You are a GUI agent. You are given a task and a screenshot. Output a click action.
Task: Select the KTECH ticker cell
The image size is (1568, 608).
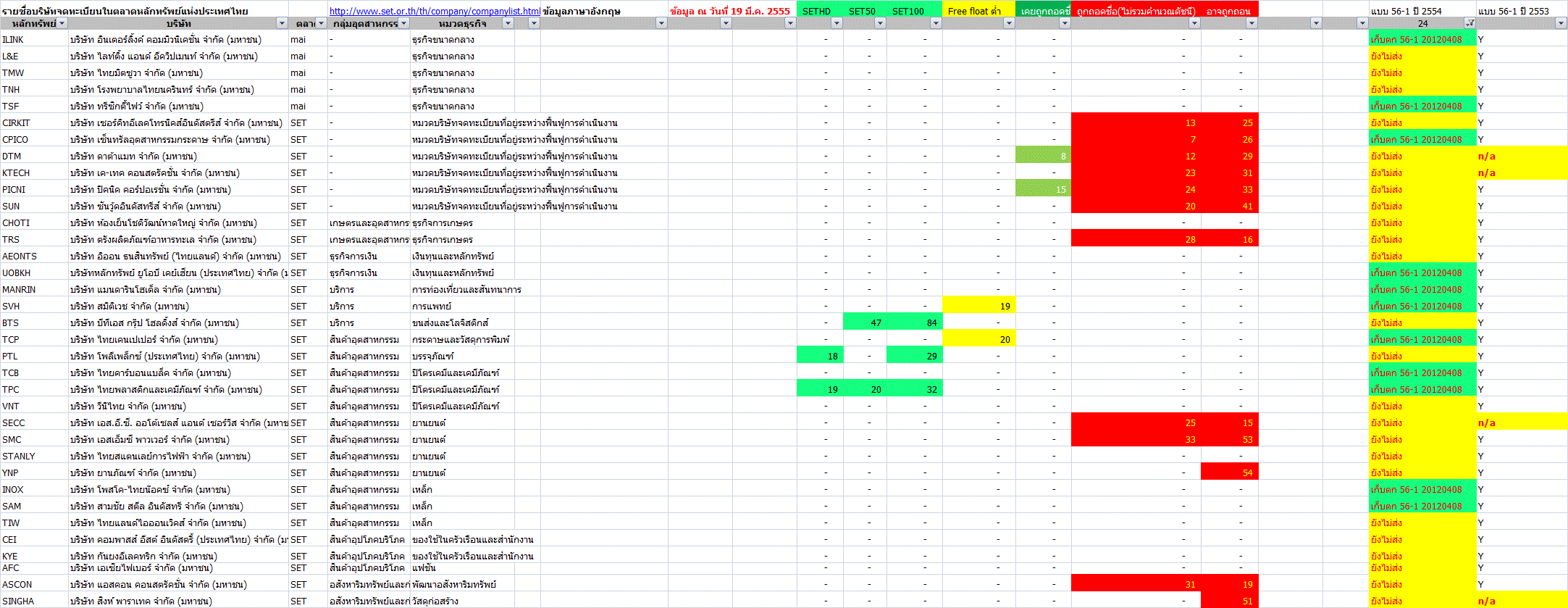[35, 172]
